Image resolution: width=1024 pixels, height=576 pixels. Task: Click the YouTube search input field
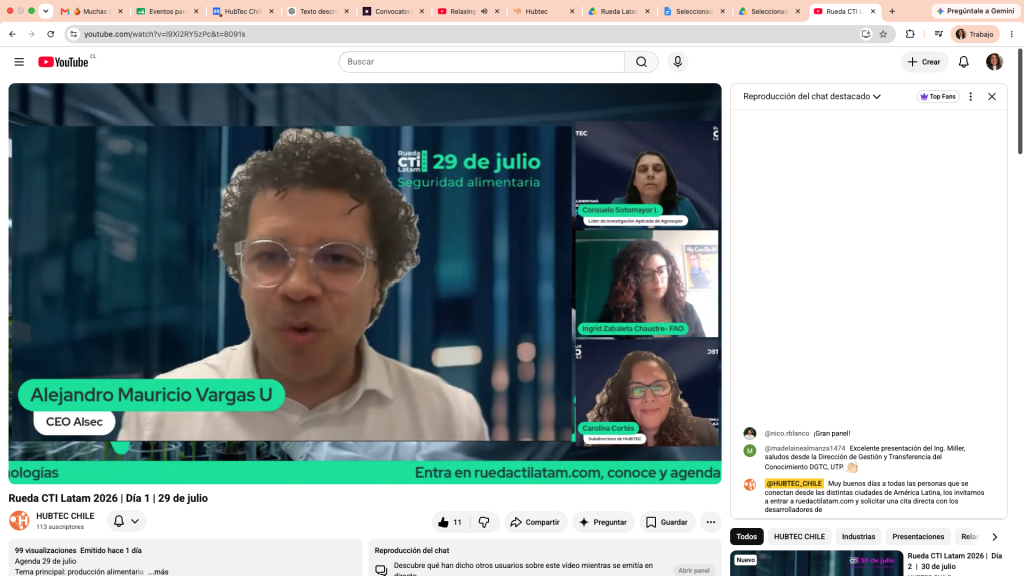481,62
